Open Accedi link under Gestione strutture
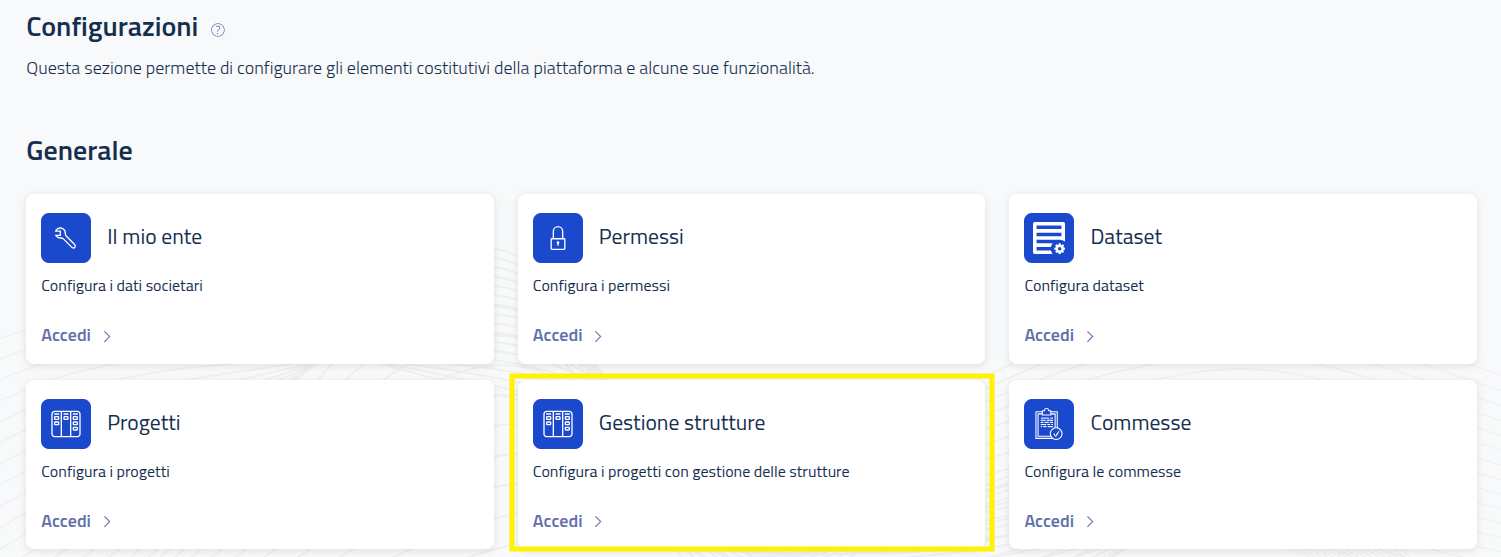 click(x=568, y=521)
